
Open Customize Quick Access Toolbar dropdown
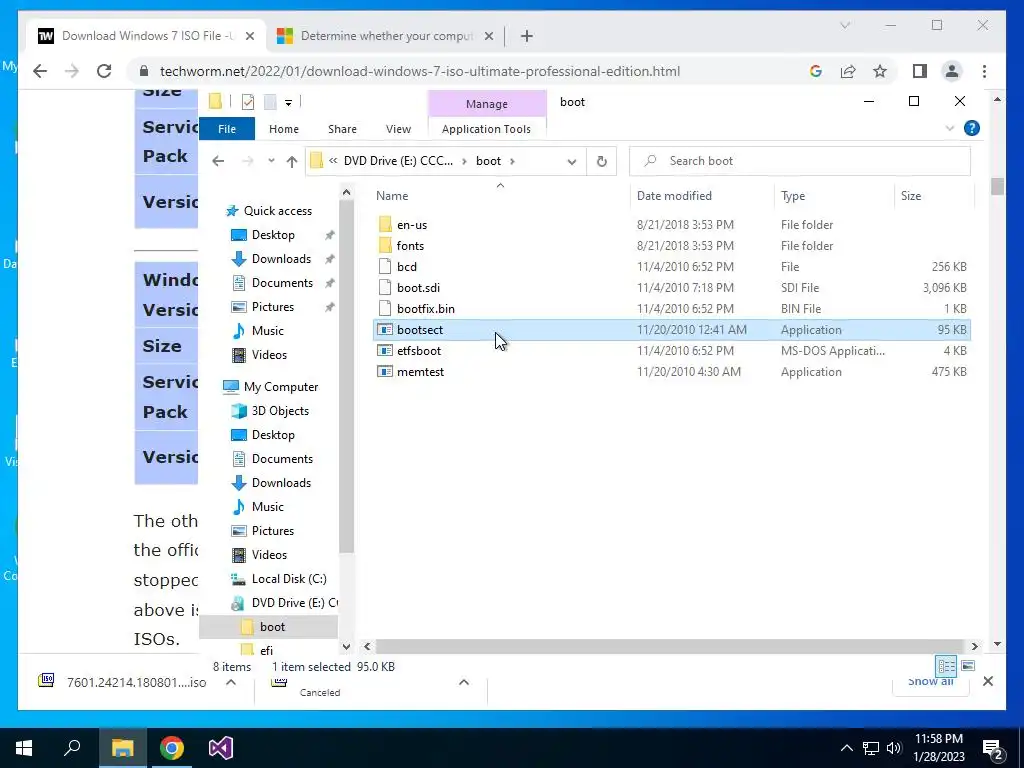point(288,103)
